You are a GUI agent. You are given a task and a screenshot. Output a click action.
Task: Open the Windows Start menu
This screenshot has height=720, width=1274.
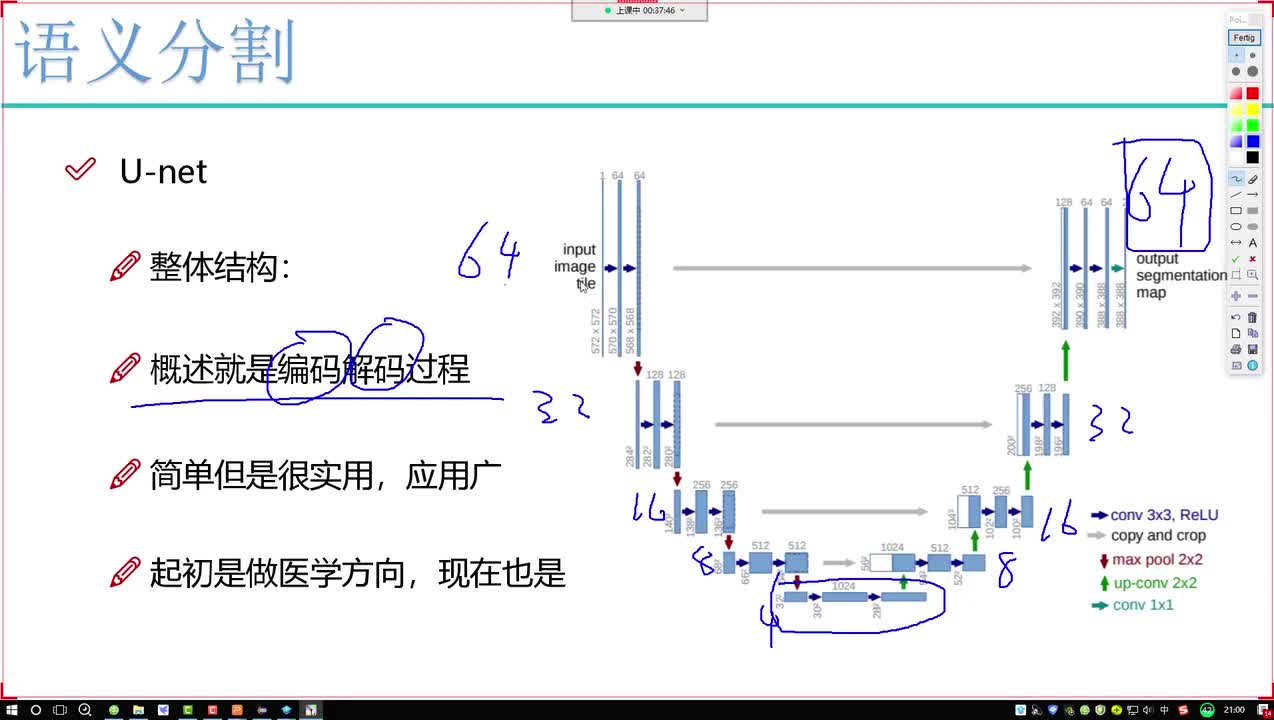pyautogui.click(x=12, y=710)
